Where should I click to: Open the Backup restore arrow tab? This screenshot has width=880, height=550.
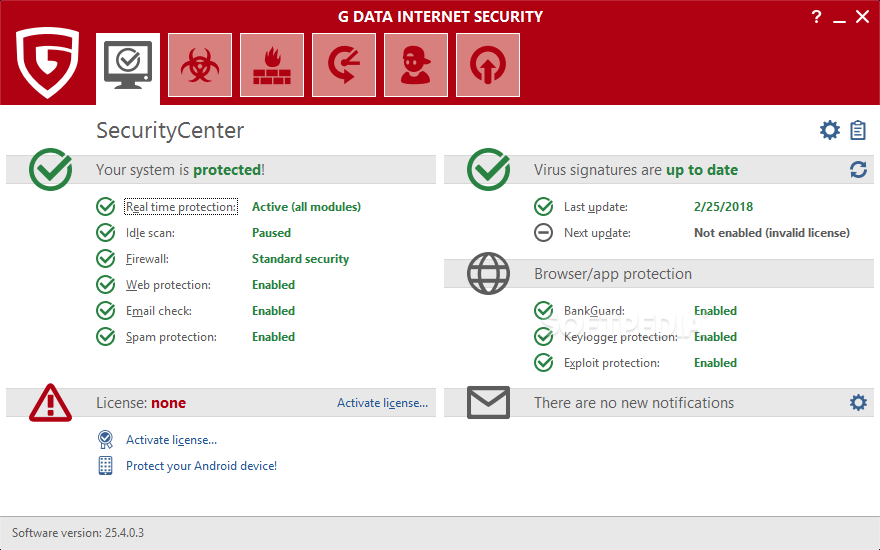(x=343, y=65)
